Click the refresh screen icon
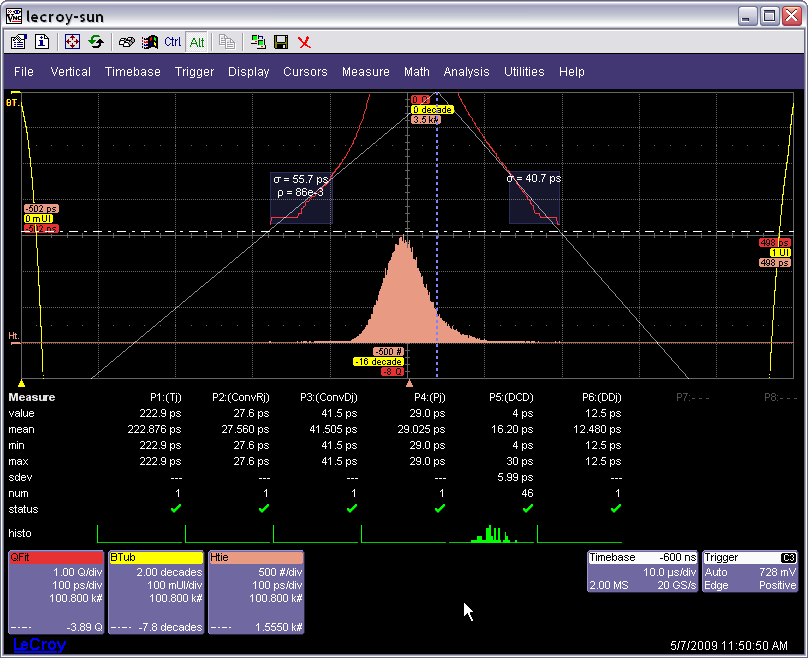The width and height of the screenshot is (808, 658). point(96,42)
